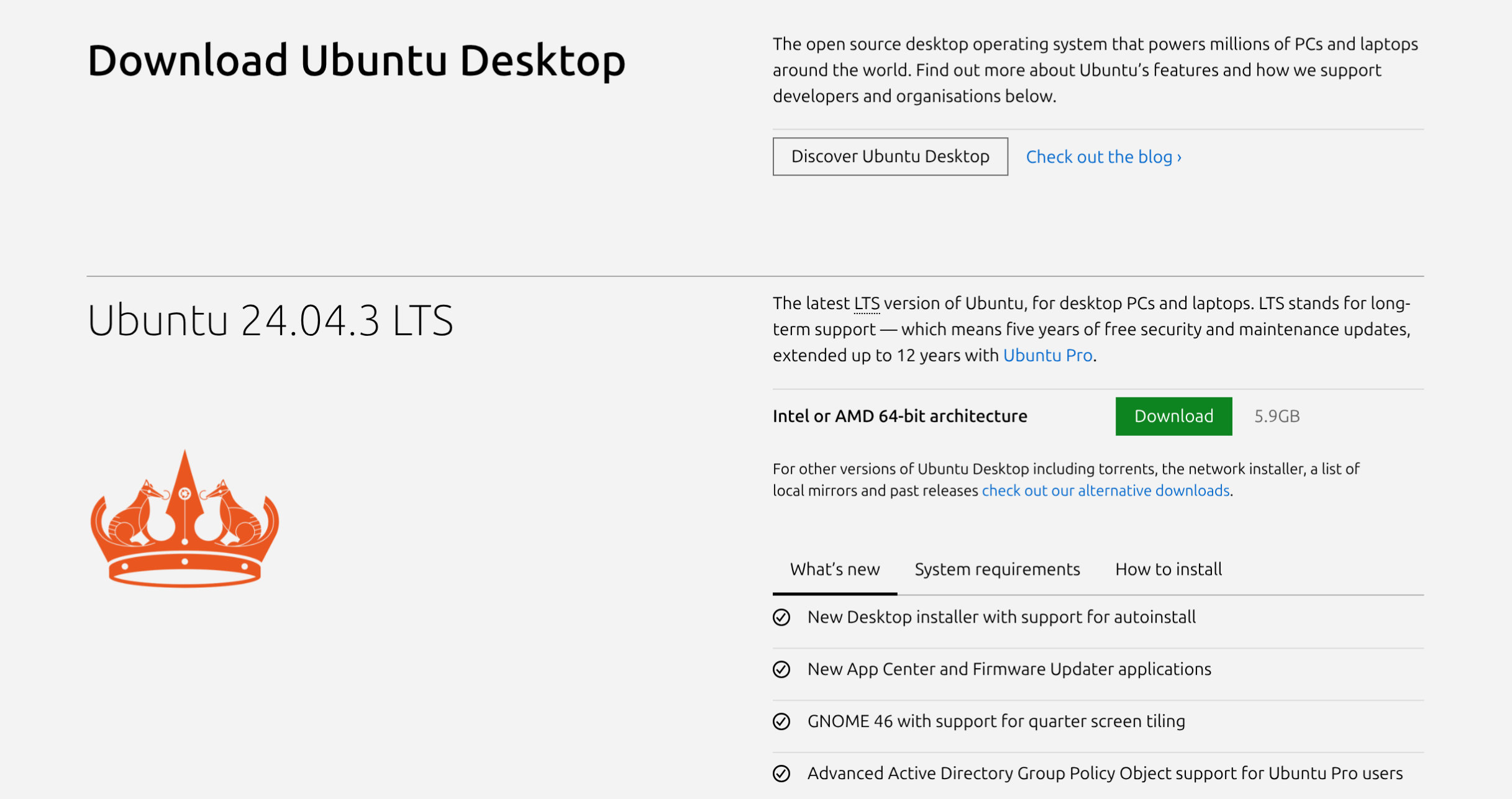
Task: Follow the Ubuntu Pro link
Action: 1047,355
